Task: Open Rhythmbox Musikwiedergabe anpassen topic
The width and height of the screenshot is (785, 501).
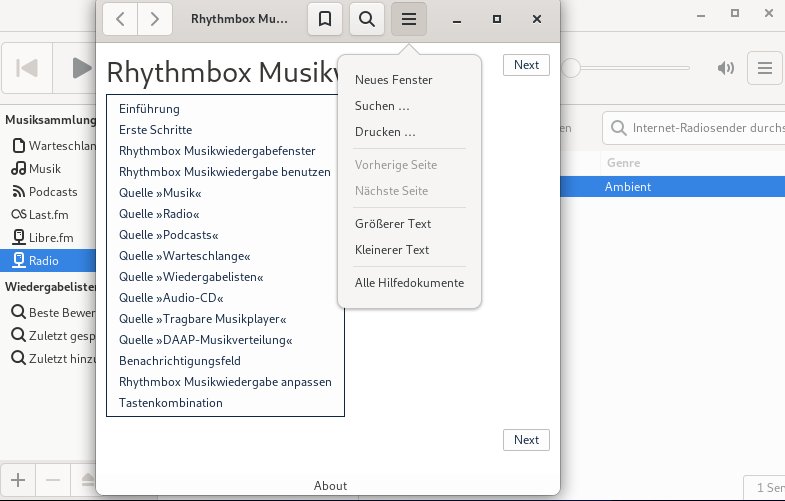Action: (225, 382)
